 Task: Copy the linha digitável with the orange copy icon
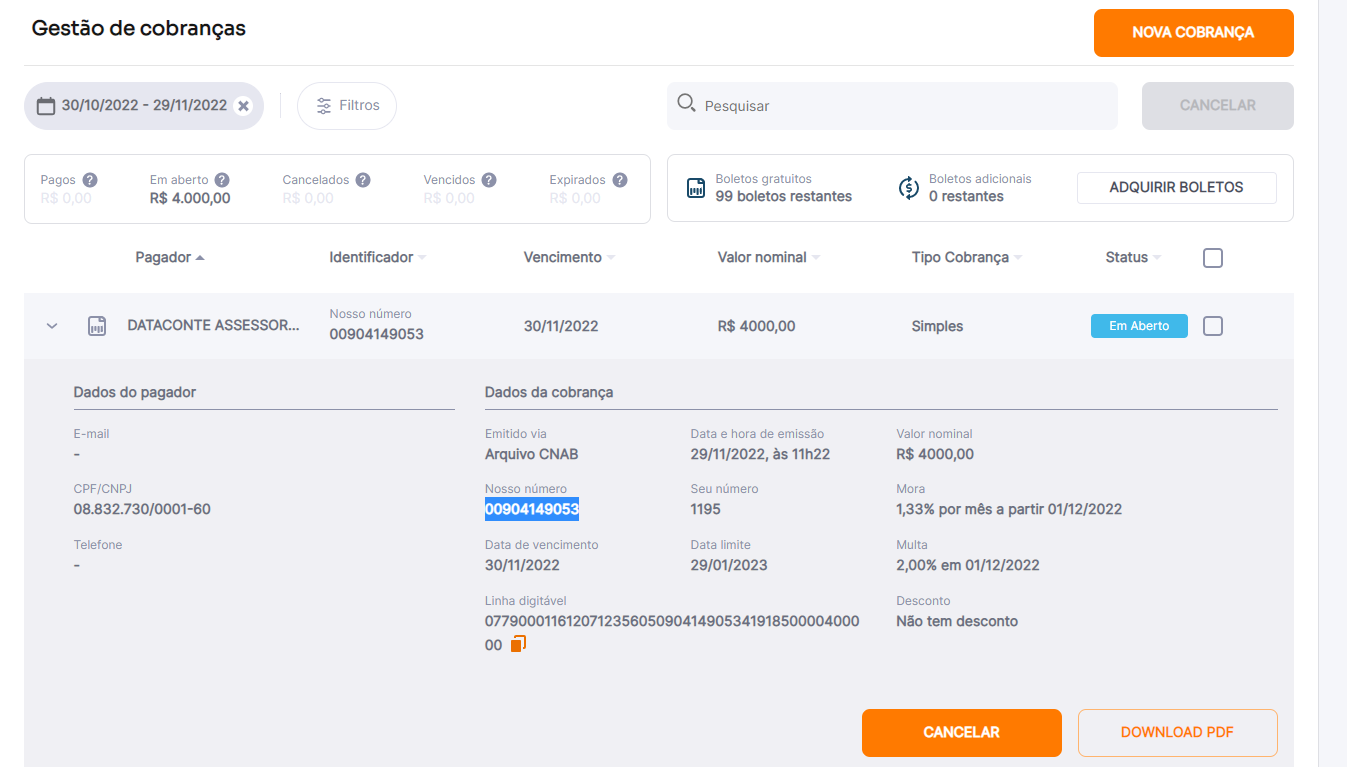click(x=518, y=644)
